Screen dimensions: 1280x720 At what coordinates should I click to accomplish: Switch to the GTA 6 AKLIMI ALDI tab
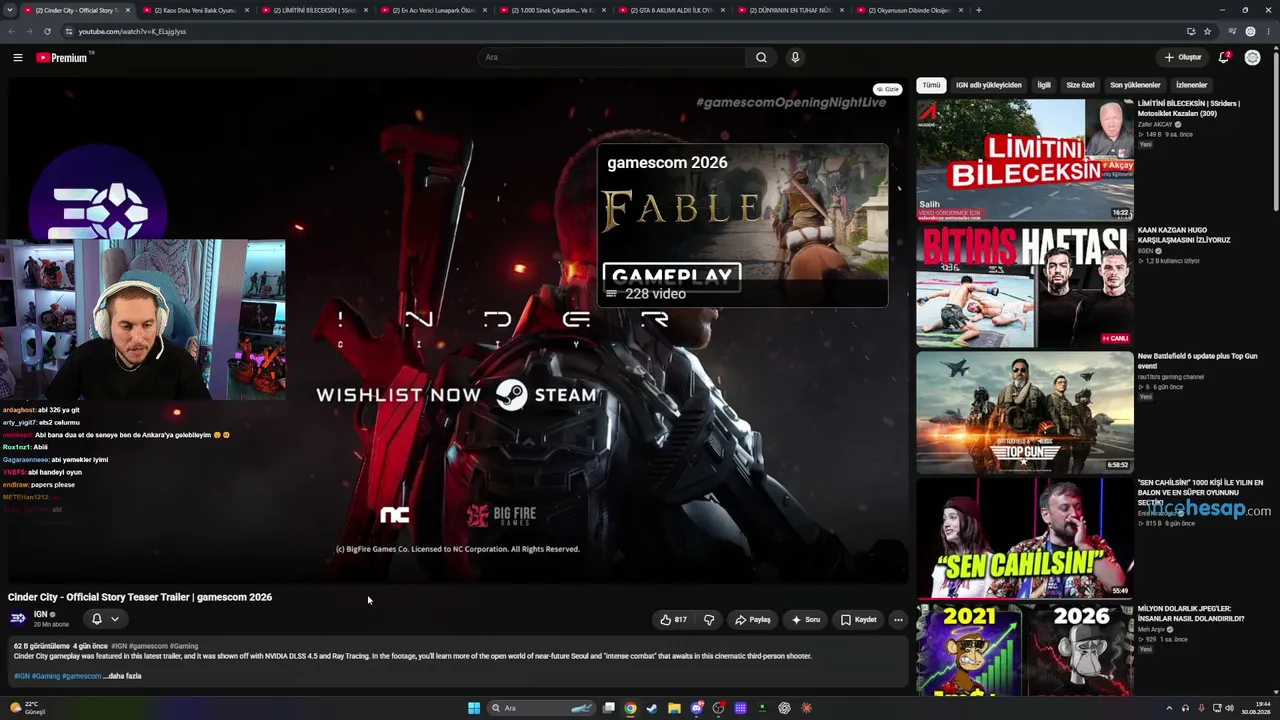[671, 10]
